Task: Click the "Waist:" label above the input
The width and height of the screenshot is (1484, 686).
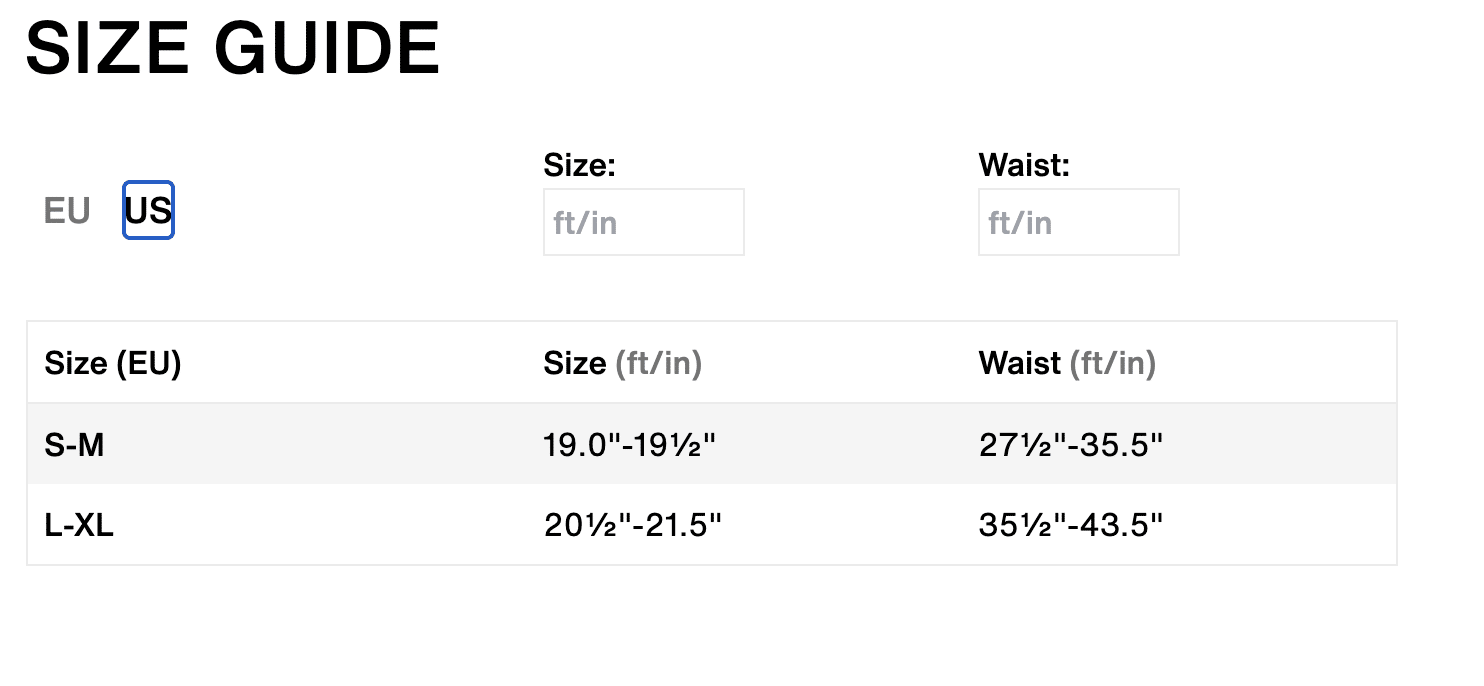Action: coord(1024,165)
